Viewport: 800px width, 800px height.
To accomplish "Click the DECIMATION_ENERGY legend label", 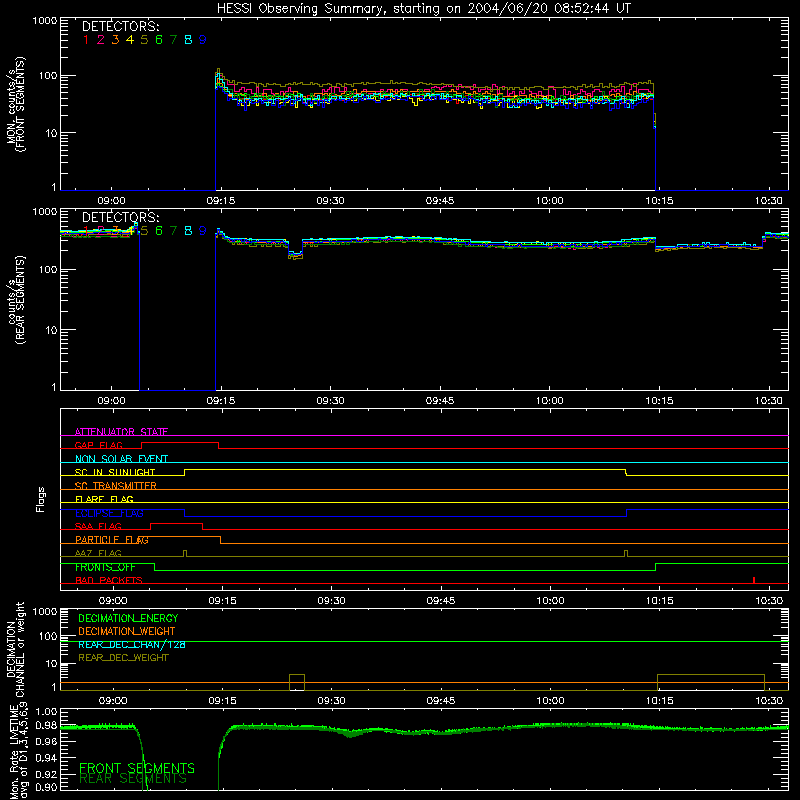I will point(128,618).
